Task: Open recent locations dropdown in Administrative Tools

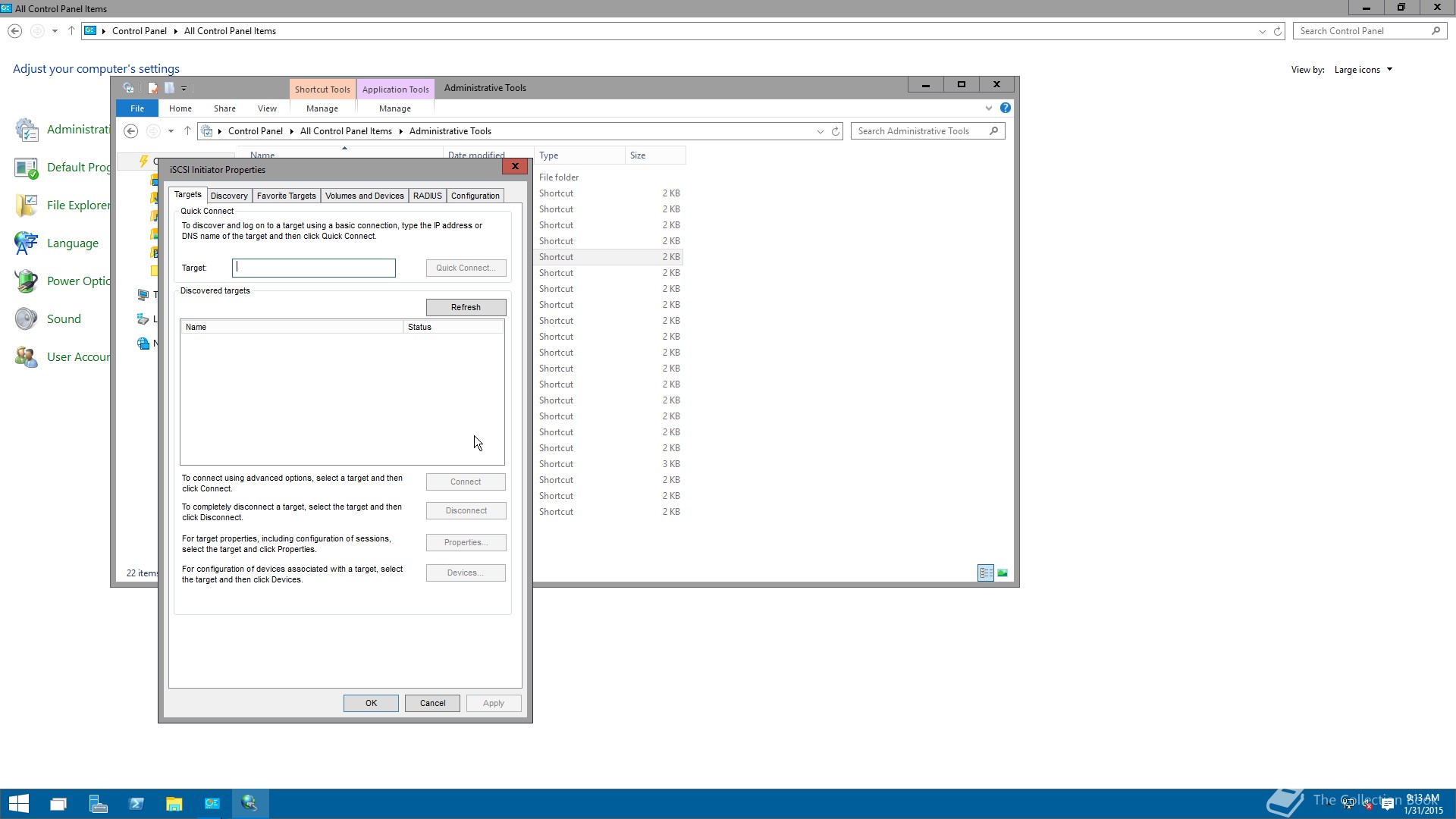Action: (x=171, y=131)
